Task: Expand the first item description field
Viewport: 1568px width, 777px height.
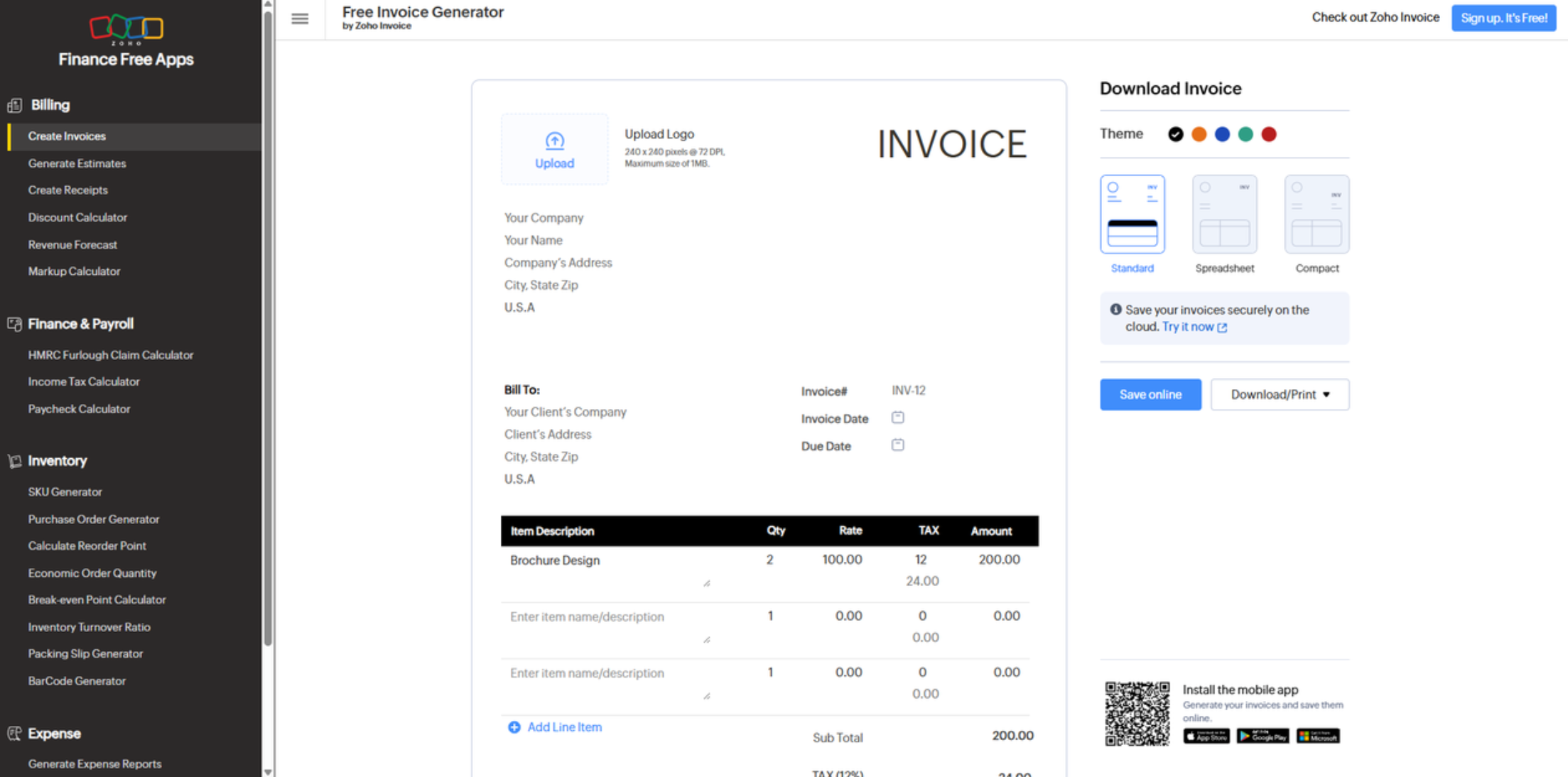Action: pyautogui.click(x=707, y=582)
